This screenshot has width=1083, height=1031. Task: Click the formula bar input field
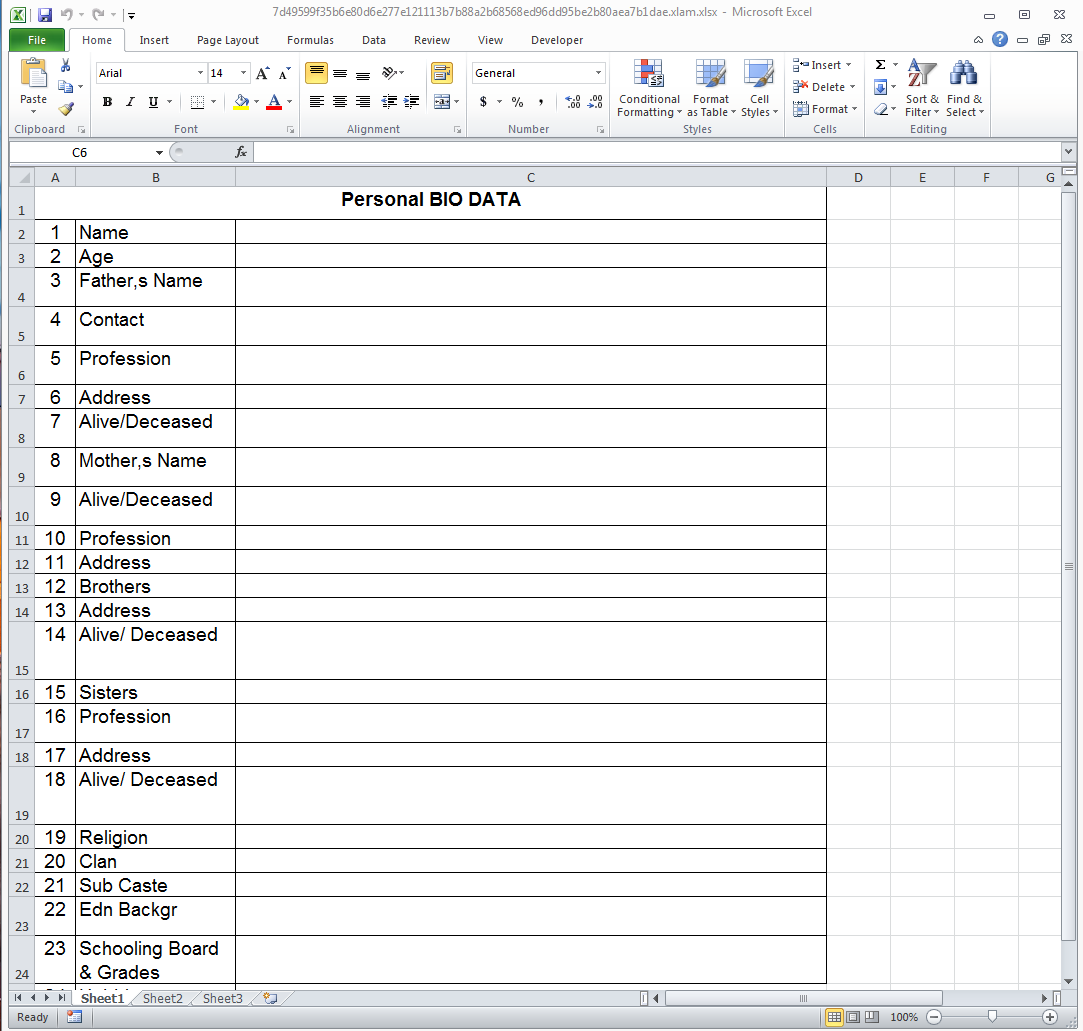pos(658,152)
